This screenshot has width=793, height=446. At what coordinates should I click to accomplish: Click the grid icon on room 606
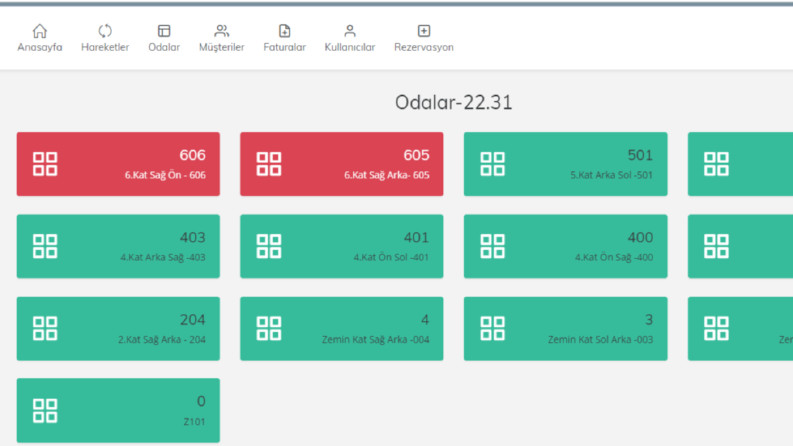[x=45, y=164]
